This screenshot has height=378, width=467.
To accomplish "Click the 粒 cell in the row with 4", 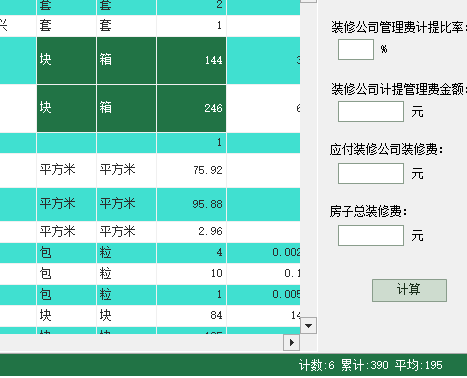I will (x=126, y=253).
